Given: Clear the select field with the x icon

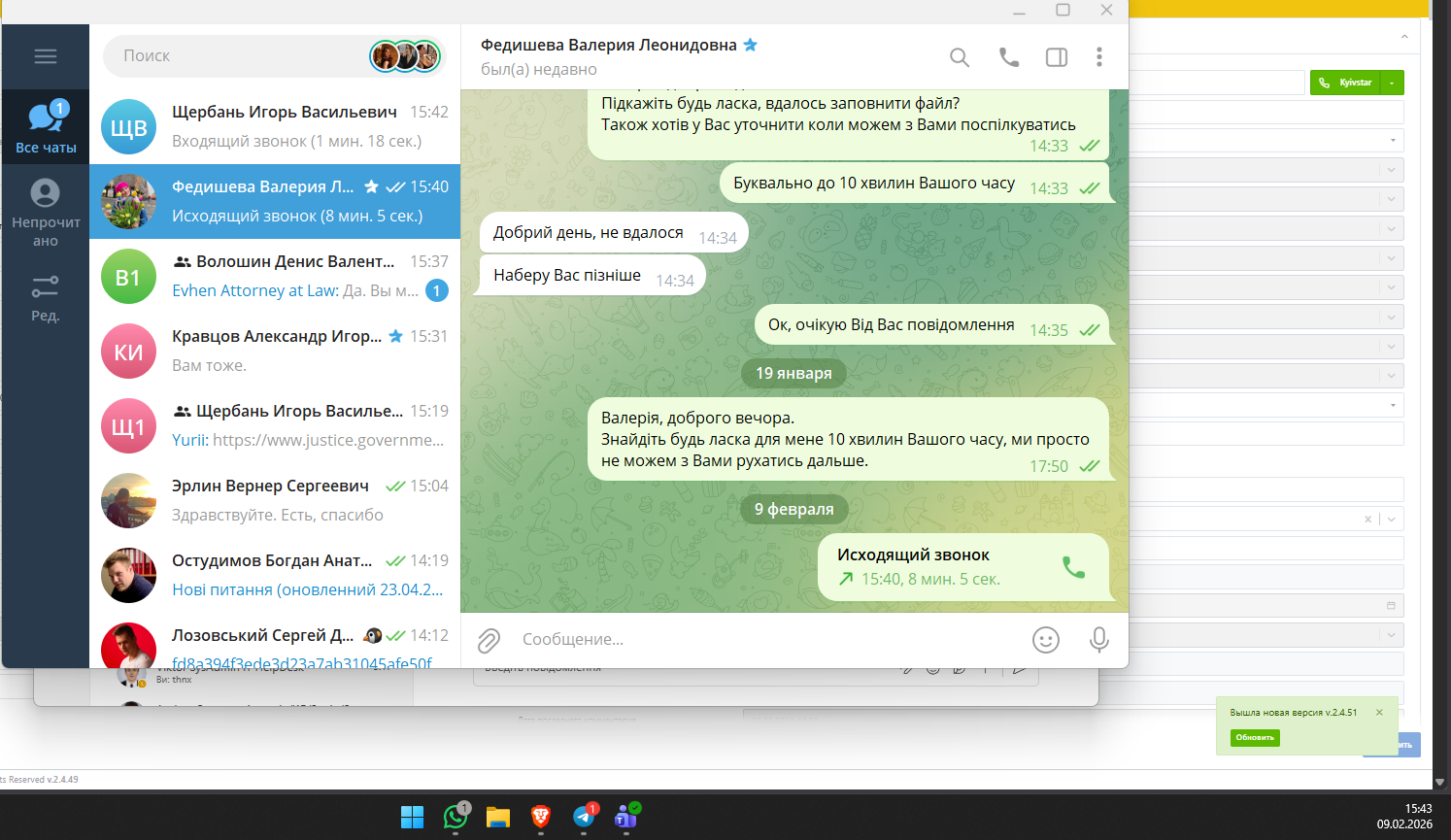Looking at the screenshot, I should point(1367,520).
